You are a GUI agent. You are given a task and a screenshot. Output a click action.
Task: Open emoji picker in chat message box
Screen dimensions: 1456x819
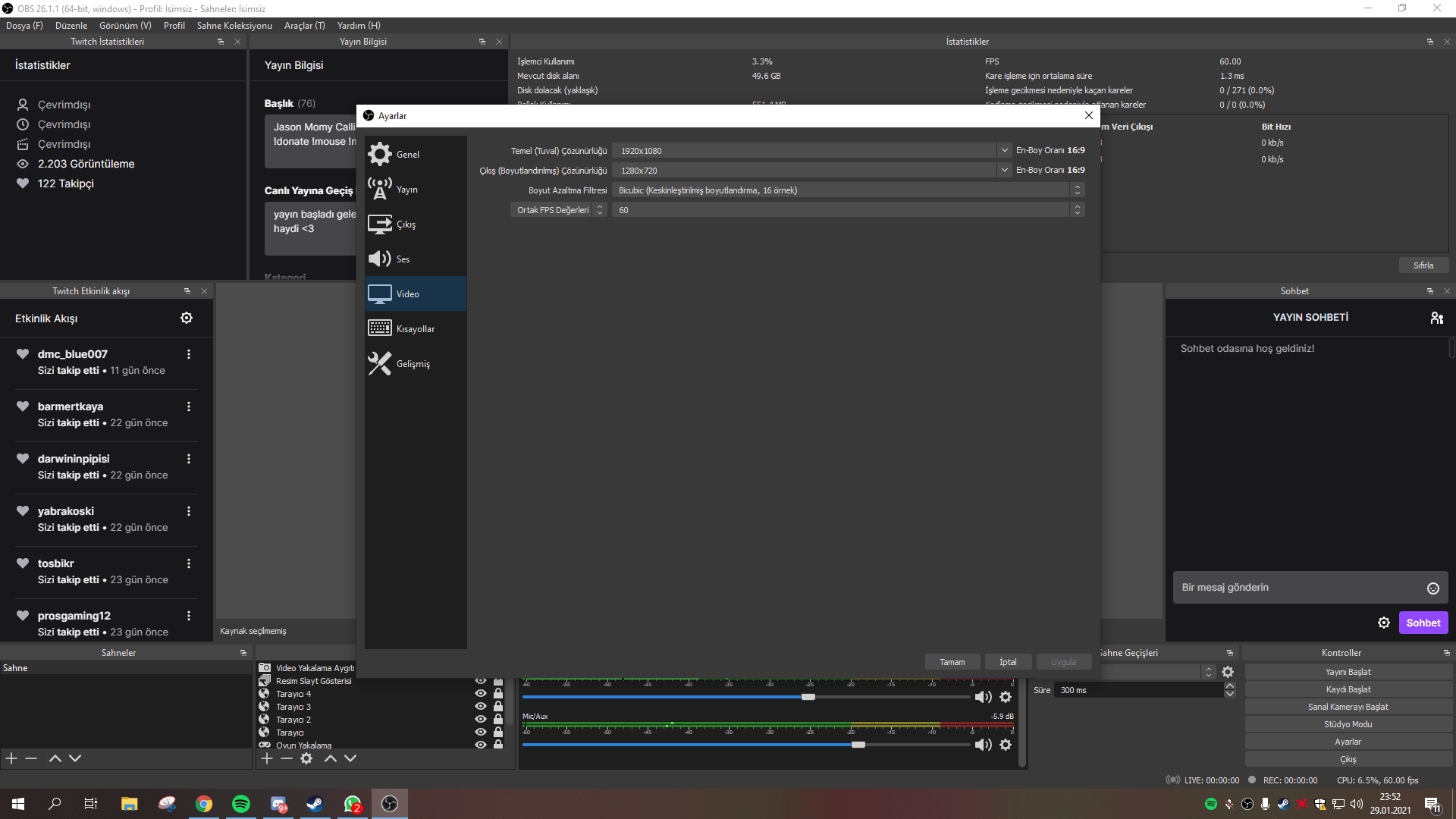pyautogui.click(x=1433, y=588)
